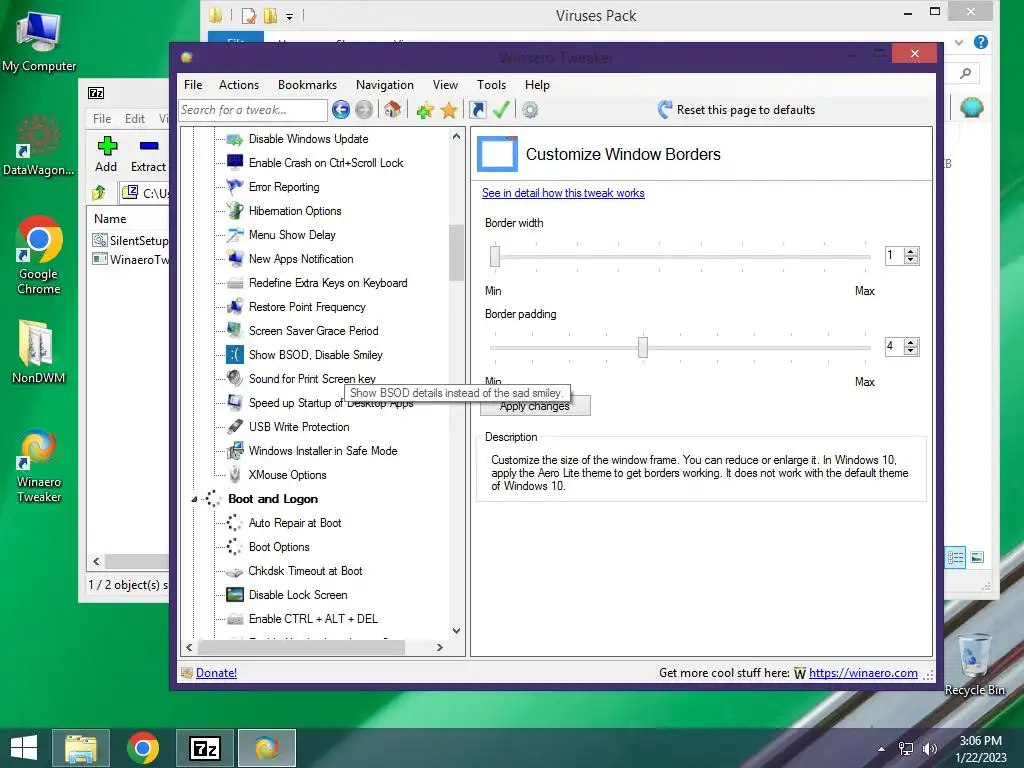
Task: Switch to Chrome on the taskbar
Action: pos(143,748)
